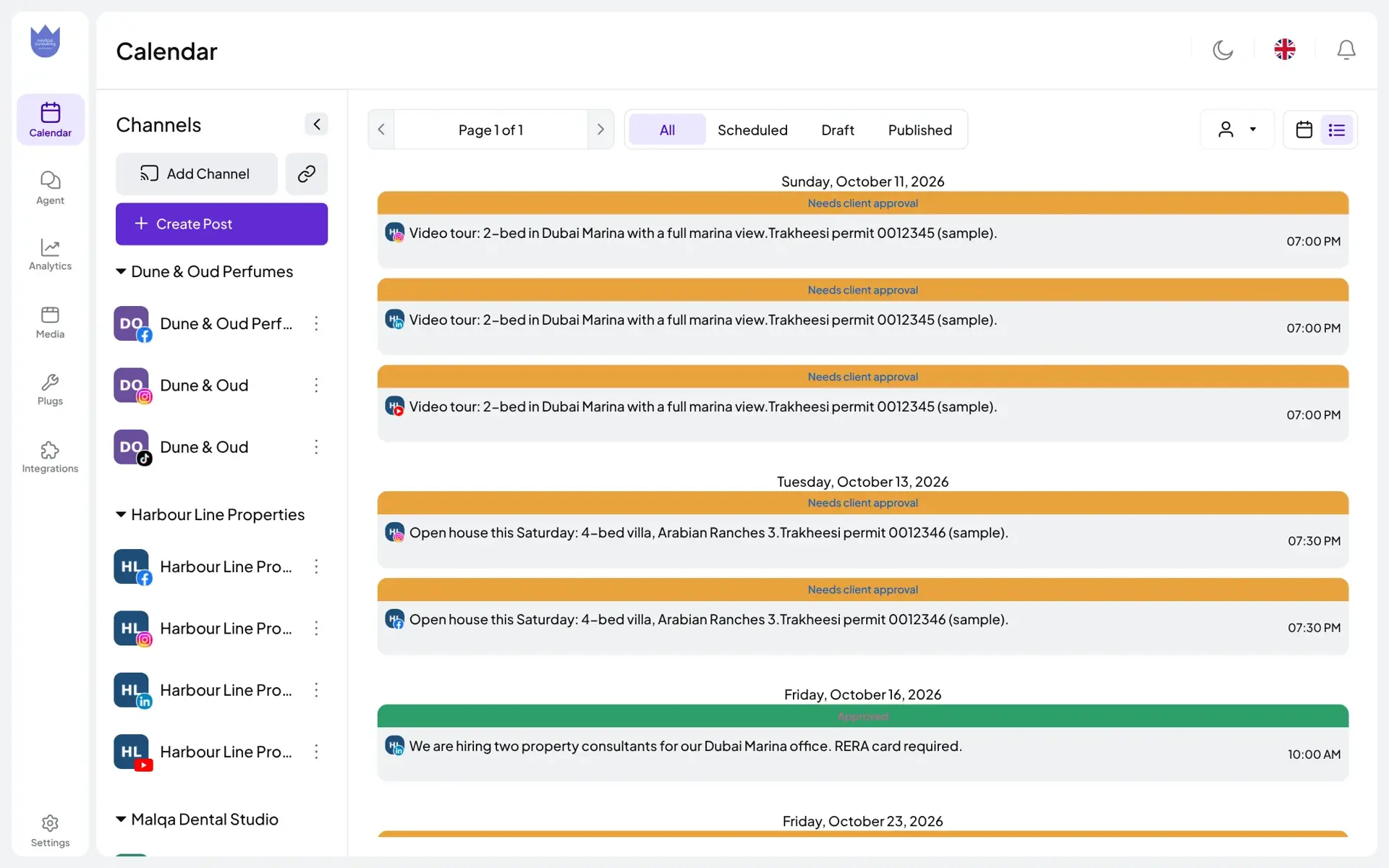Open Instagram video tour post on October 11
Viewport: 1389px width, 868px height.
tap(862, 241)
